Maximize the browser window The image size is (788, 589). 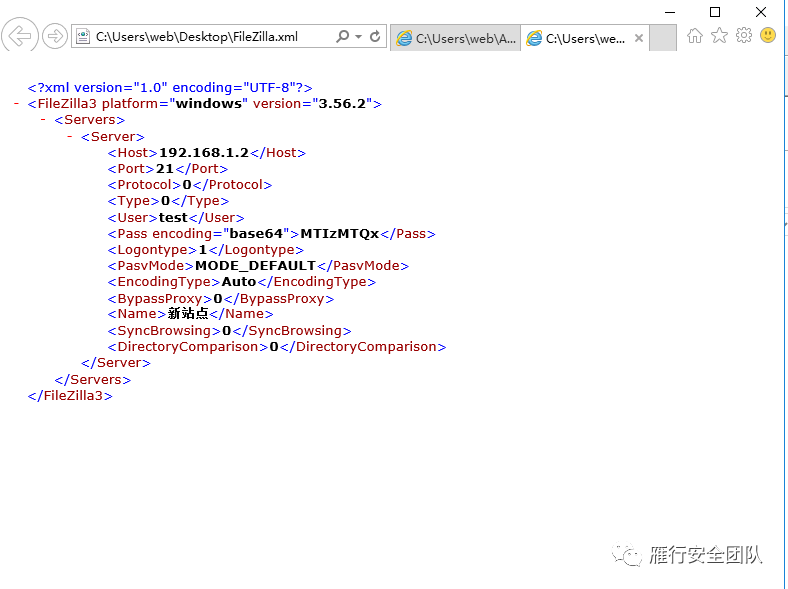click(715, 12)
